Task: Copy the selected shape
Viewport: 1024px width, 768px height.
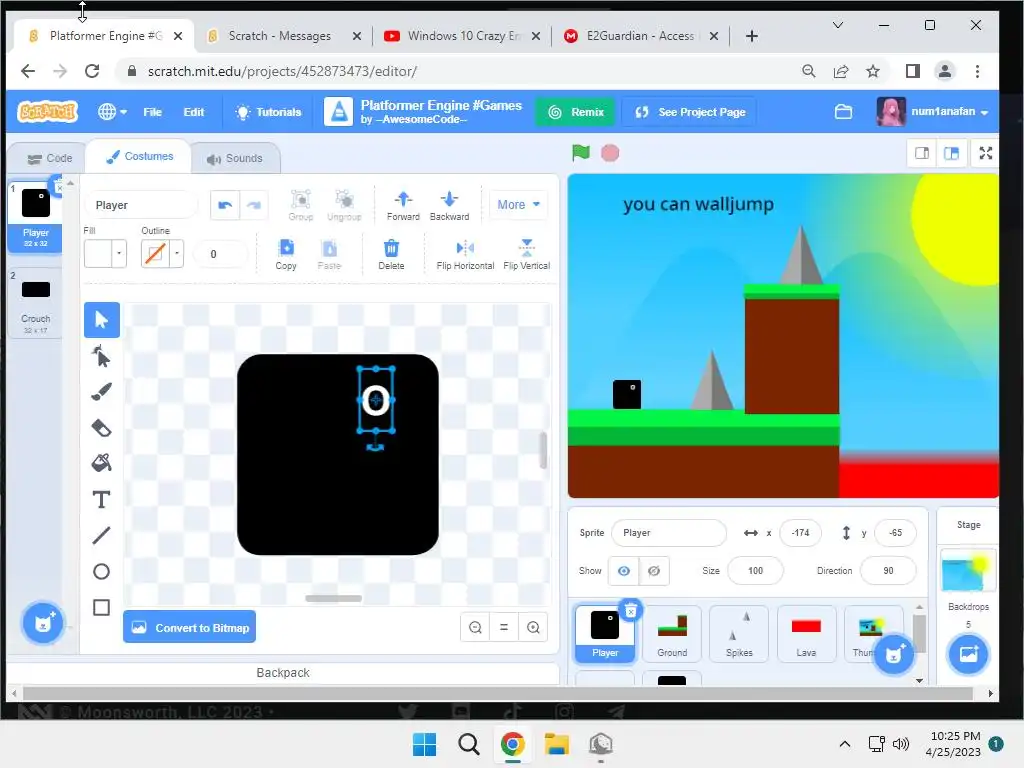Action: (286, 254)
